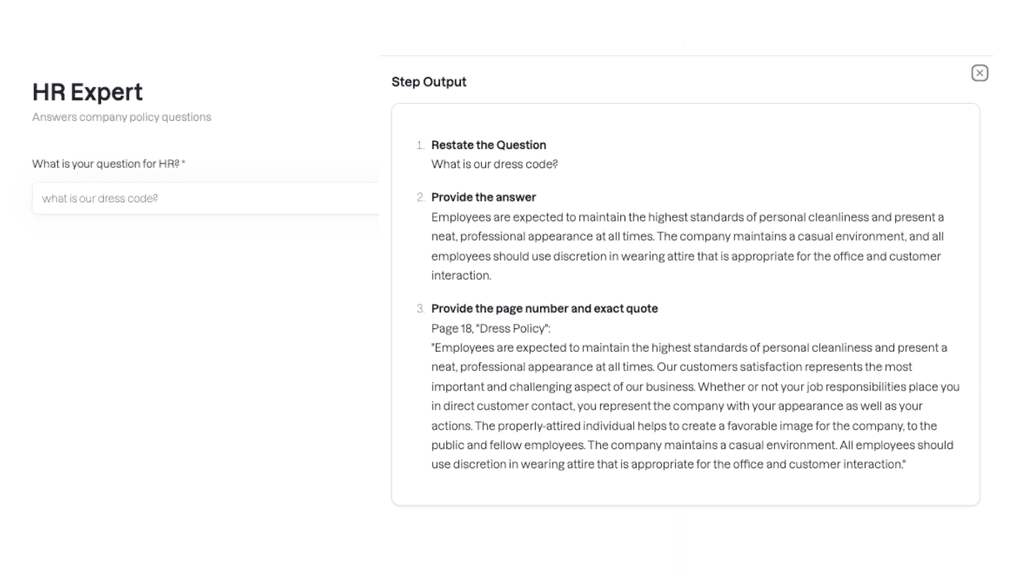
Task: Click the HR Expert title
Action: [88, 92]
